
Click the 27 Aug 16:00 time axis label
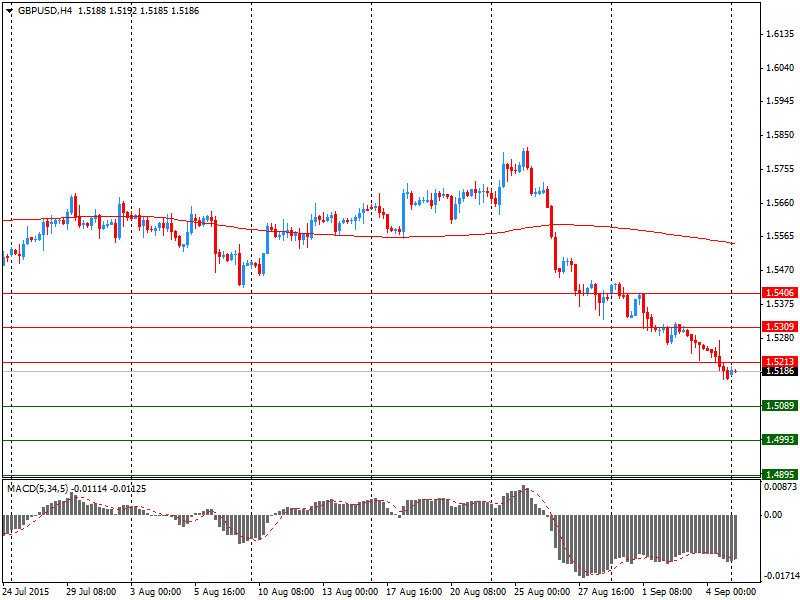pyautogui.click(x=606, y=592)
